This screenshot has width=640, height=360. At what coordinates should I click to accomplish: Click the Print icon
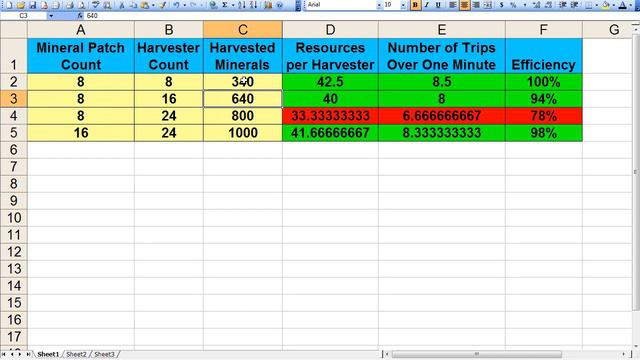(69, 5)
